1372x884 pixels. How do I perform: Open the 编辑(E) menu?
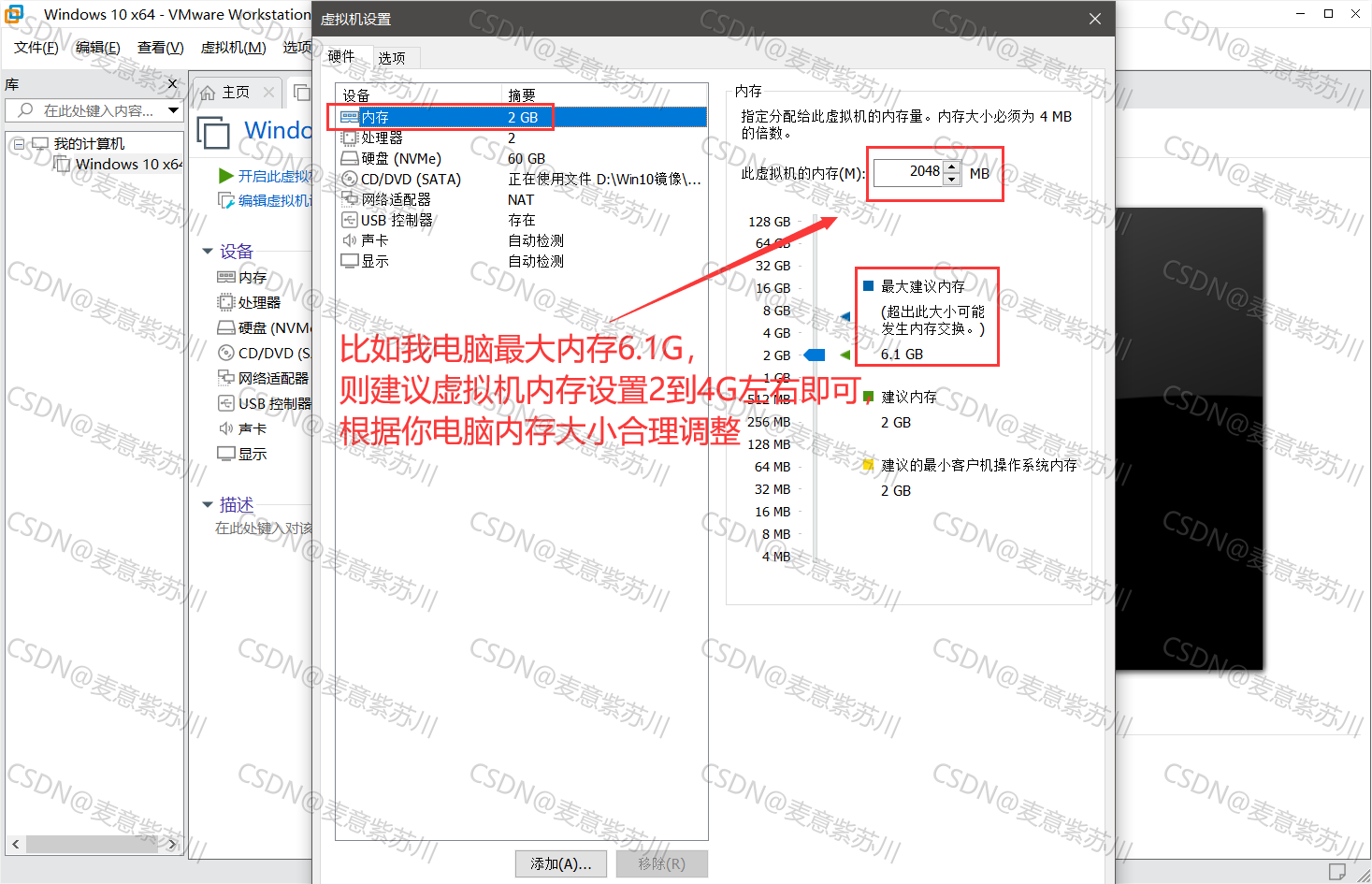(98, 48)
